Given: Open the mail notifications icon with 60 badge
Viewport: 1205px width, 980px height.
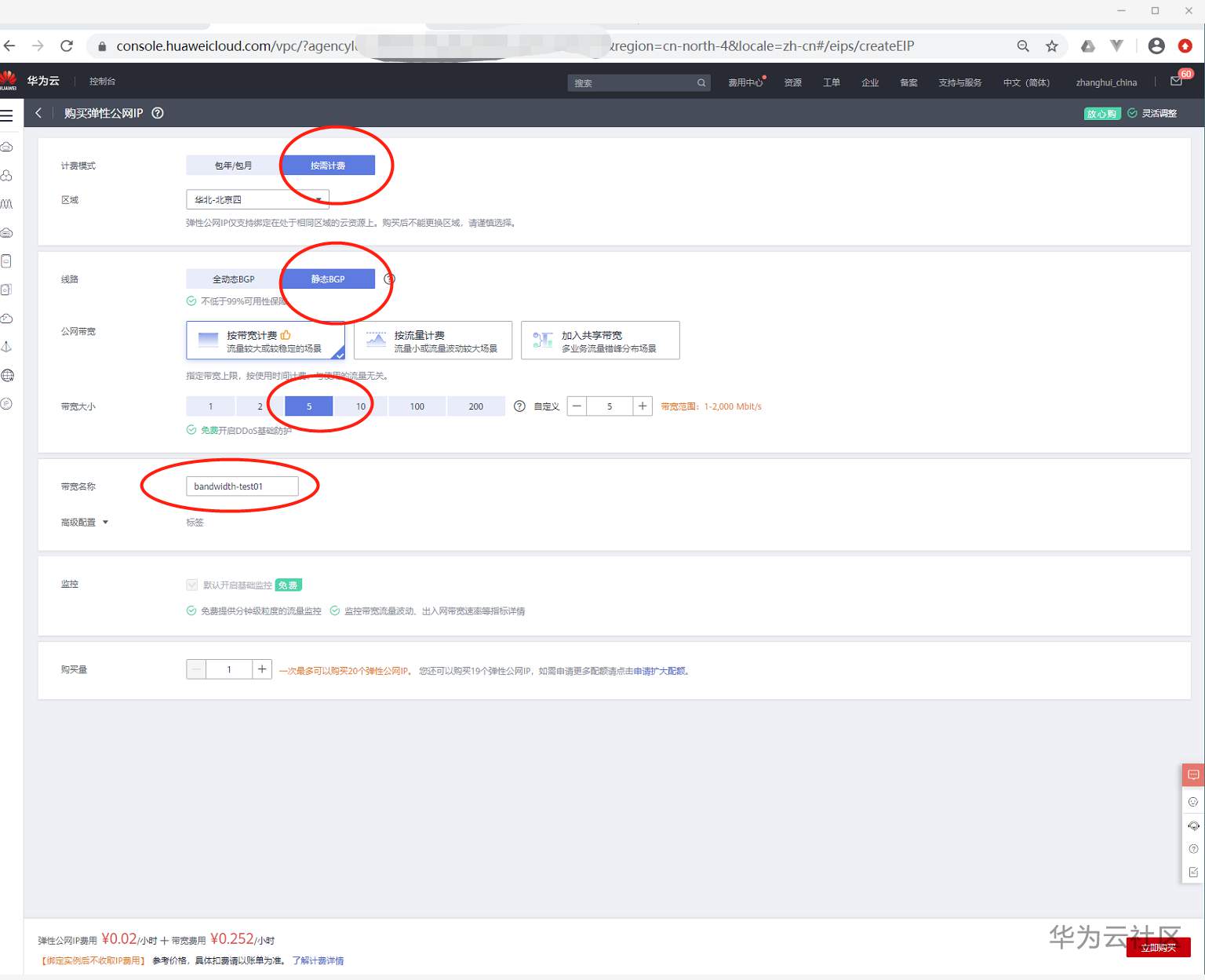Looking at the screenshot, I should (1177, 81).
